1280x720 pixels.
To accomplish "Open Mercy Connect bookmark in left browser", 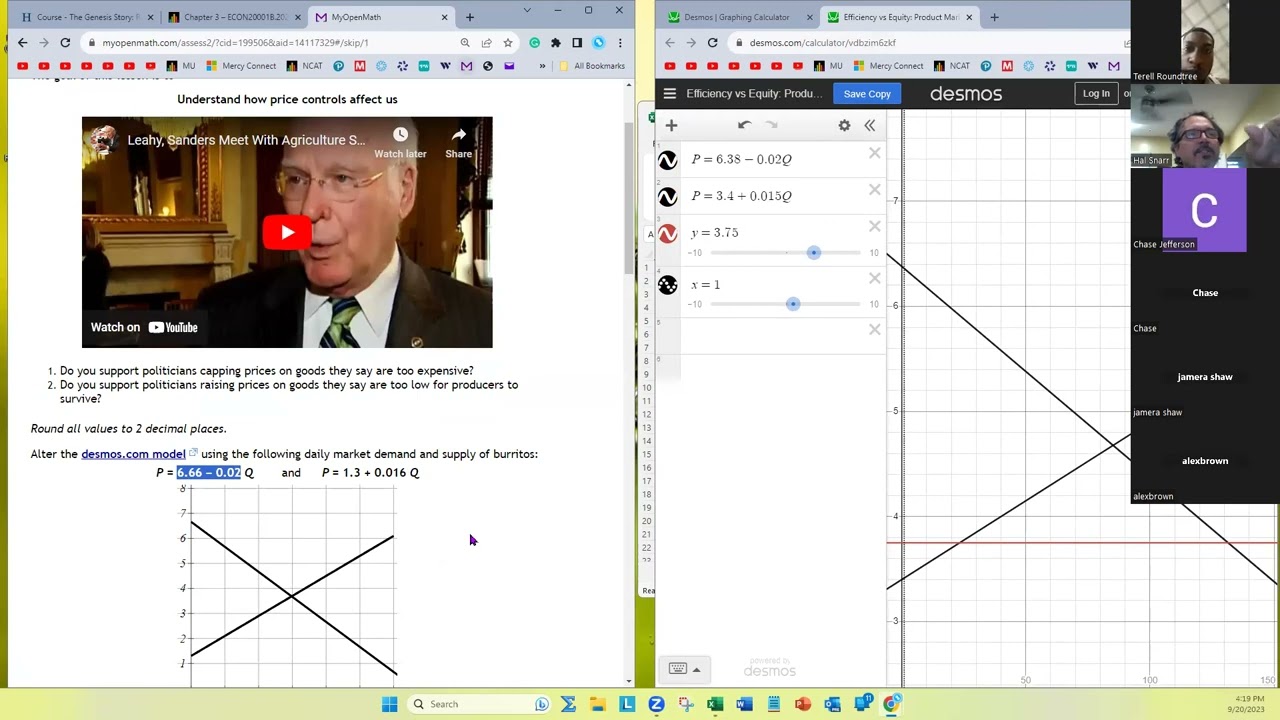I will [242, 66].
